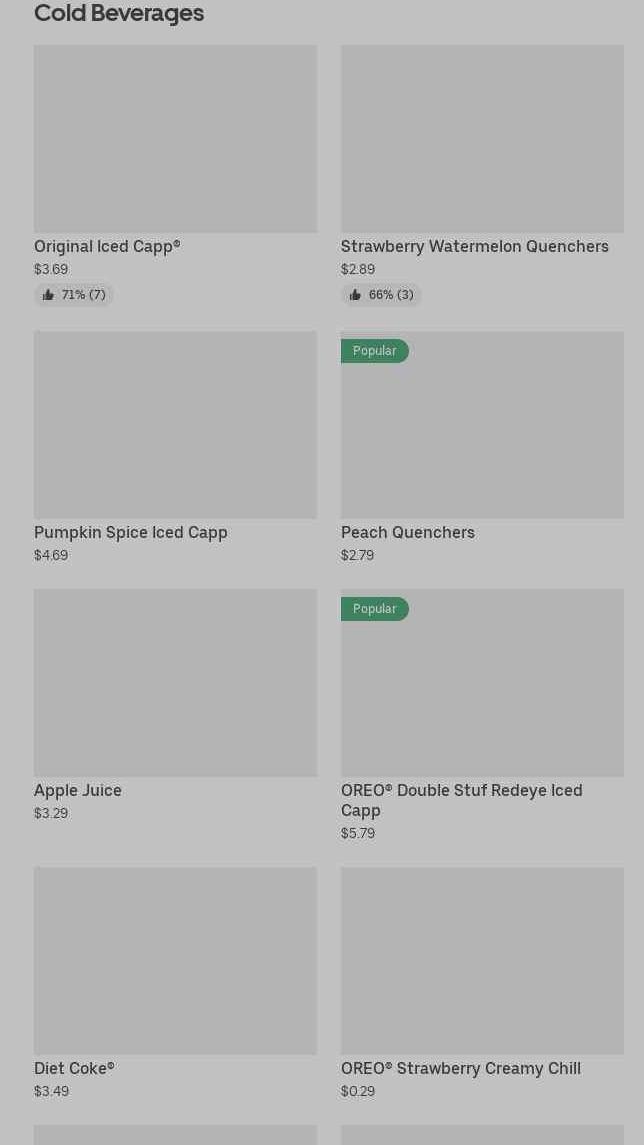Screen dimensions: 644x1145
Task: Click the Original Iced Capp title
Action: pos(107,247)
